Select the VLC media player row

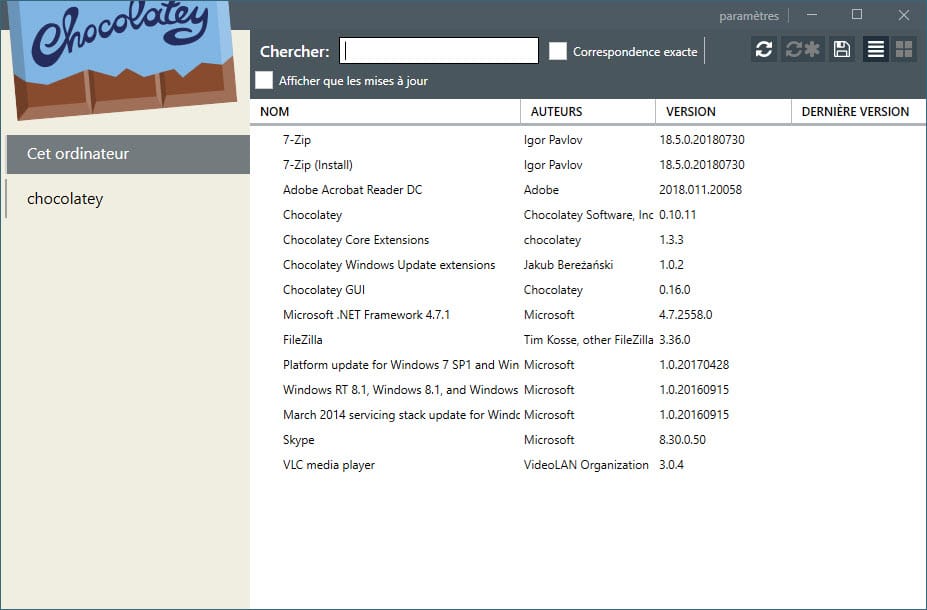[x=588, y=465]
